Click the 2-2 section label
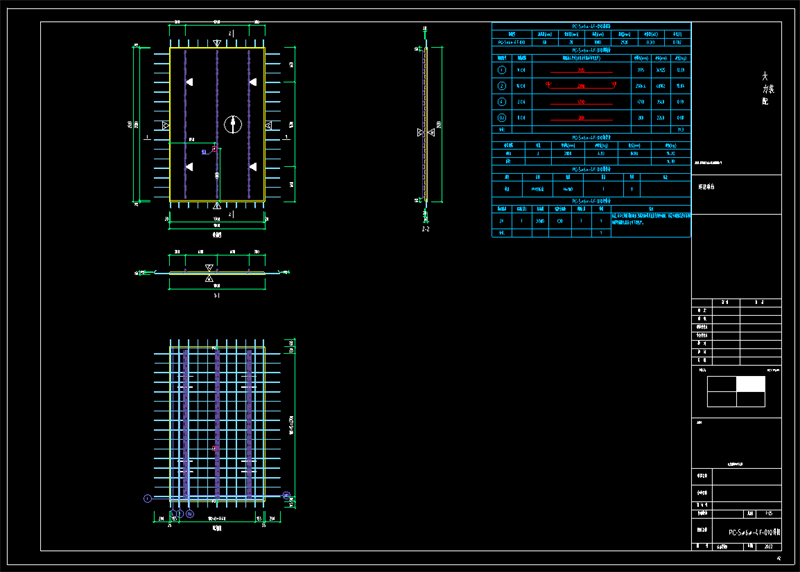 (426, 229)
